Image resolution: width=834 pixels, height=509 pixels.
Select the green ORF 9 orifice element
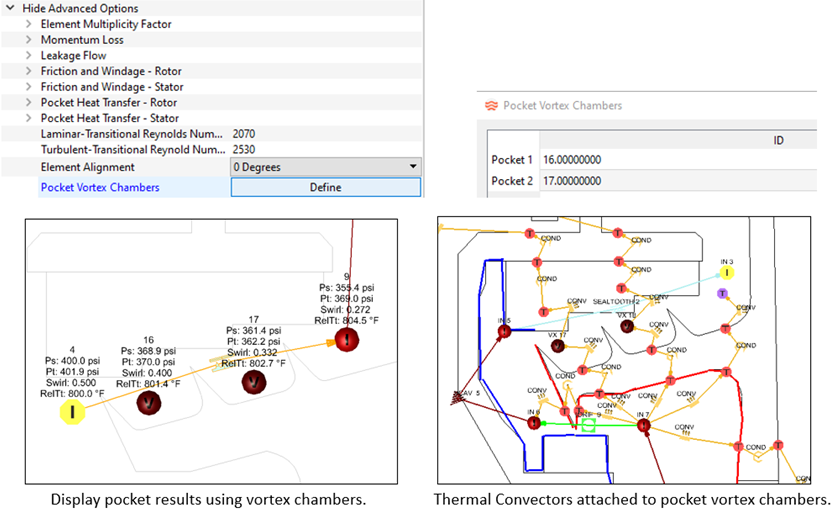coord(588,424)
